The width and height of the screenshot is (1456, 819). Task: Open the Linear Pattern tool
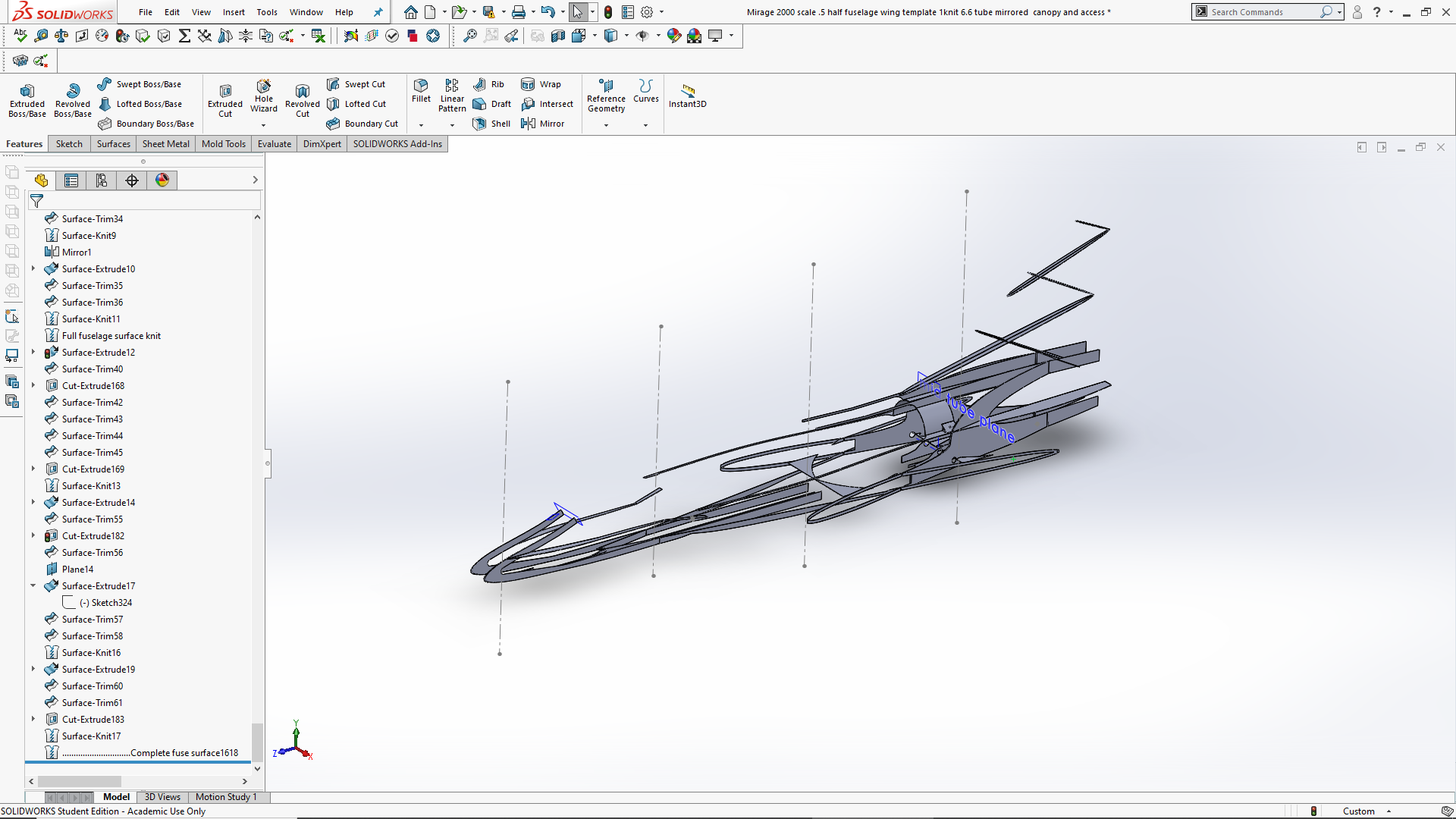click(452, 96)
